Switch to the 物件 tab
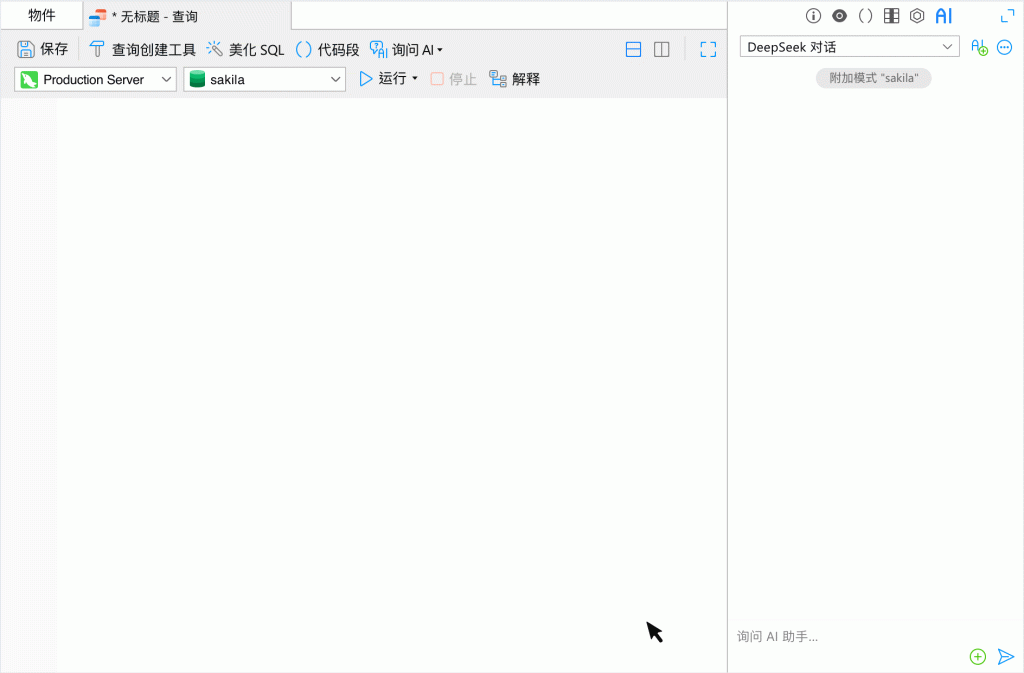The width and height of the screenshot is (1024, 673). tap(41, 15)
